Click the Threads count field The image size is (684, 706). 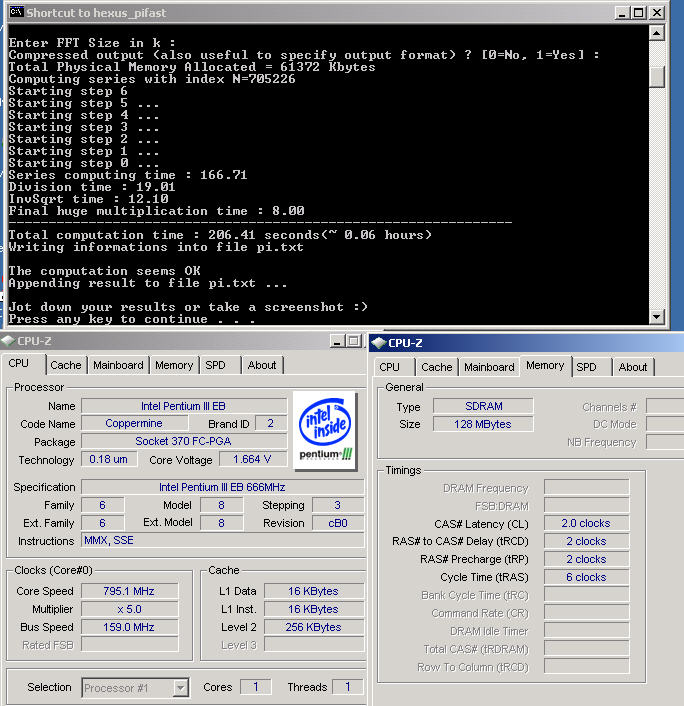coord(348,687)
